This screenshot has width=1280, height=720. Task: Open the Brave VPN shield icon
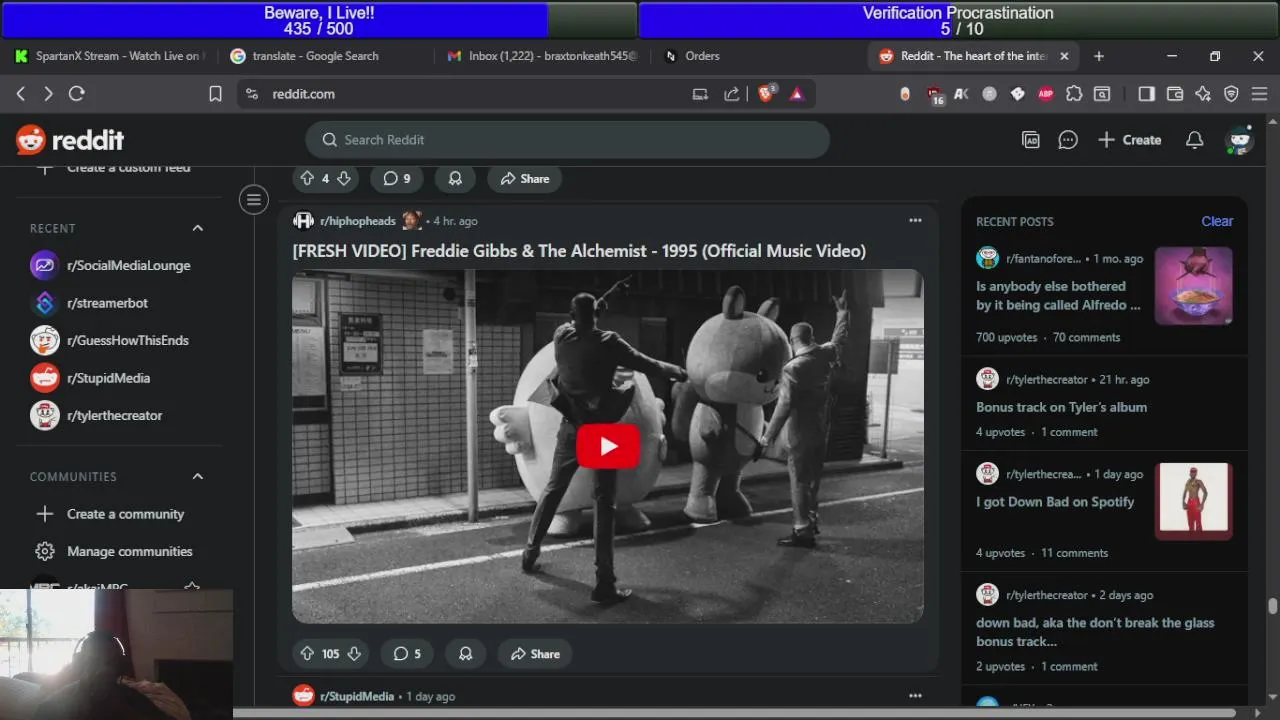coord(1231,94)
